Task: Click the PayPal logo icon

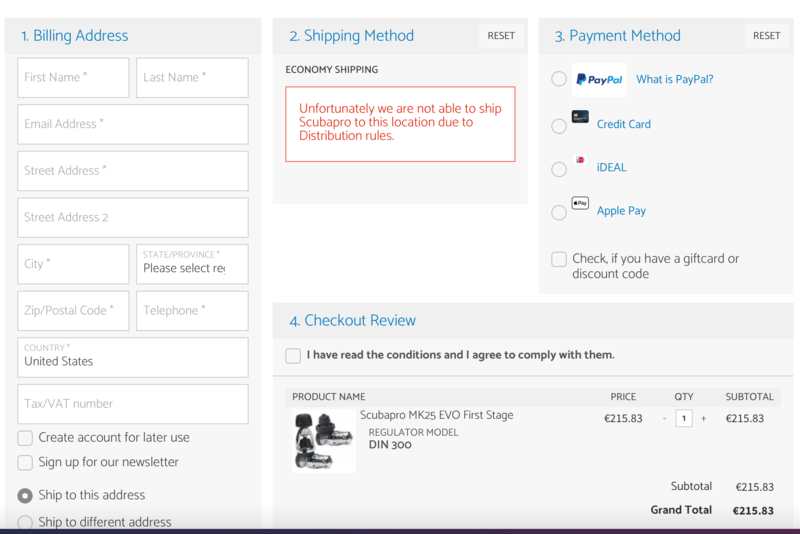Action: coord(599,80)
